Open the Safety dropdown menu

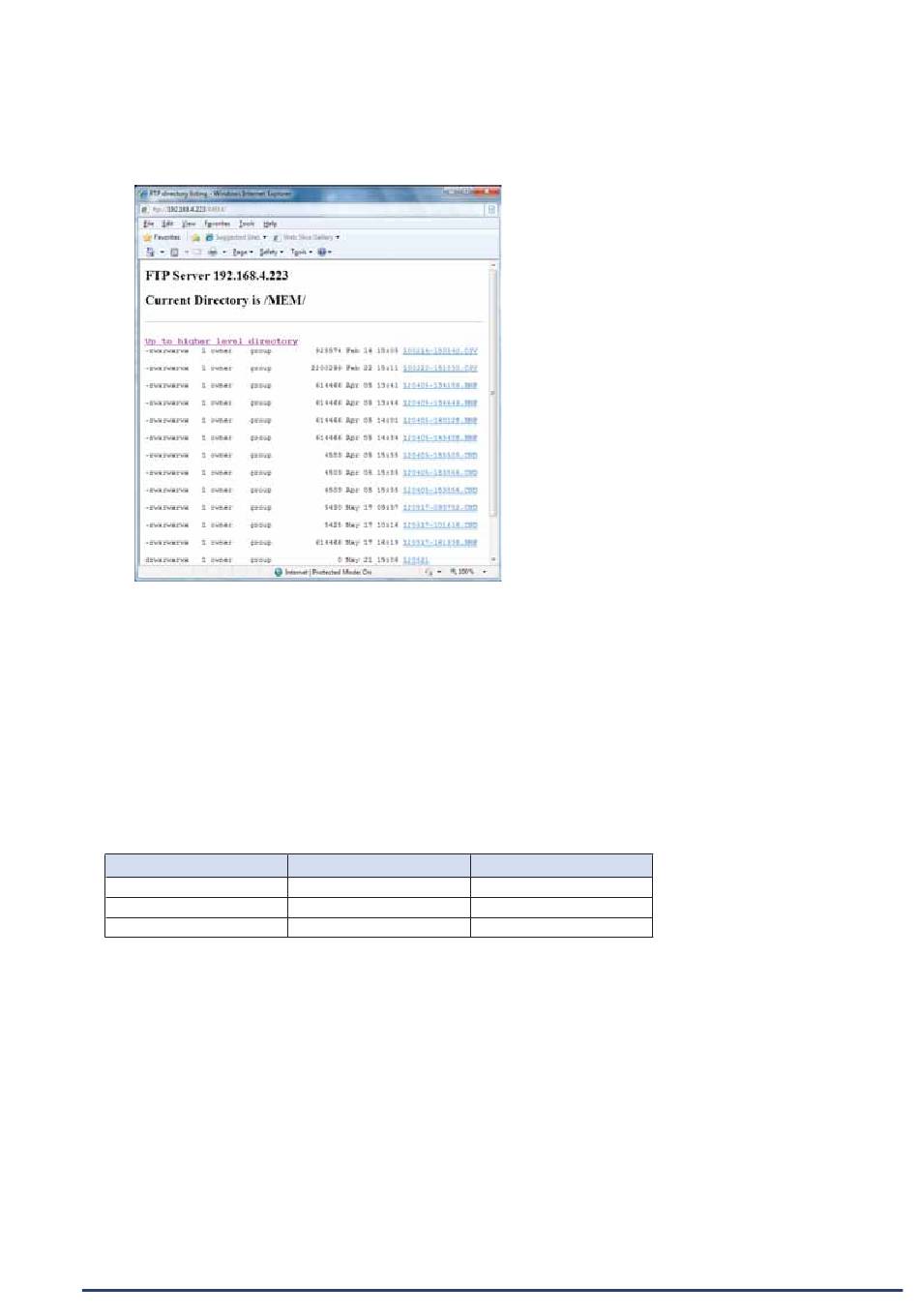(271, 252)
